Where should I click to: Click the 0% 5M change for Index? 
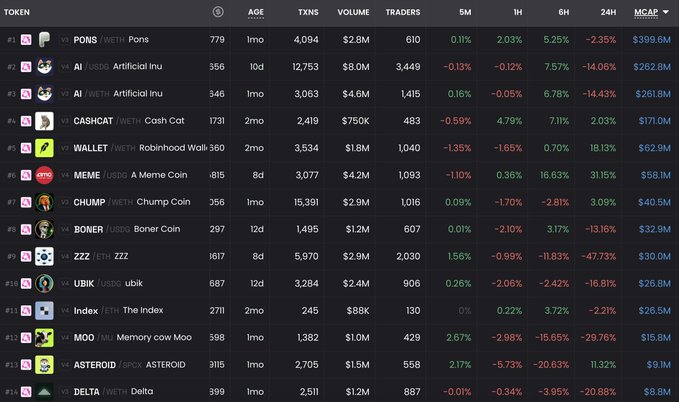(465, 311)
